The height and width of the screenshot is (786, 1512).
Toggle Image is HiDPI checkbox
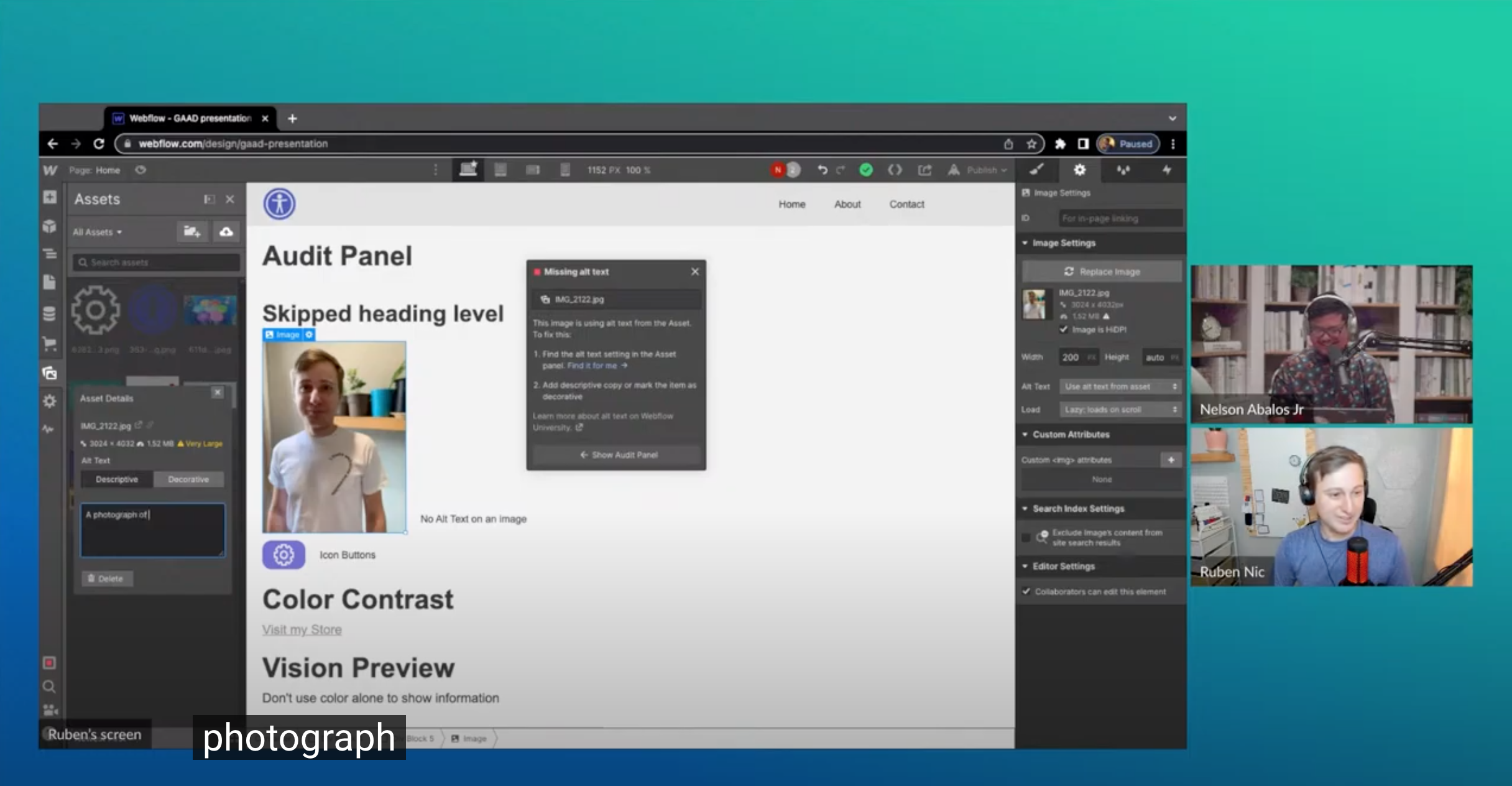[1064, 330]
